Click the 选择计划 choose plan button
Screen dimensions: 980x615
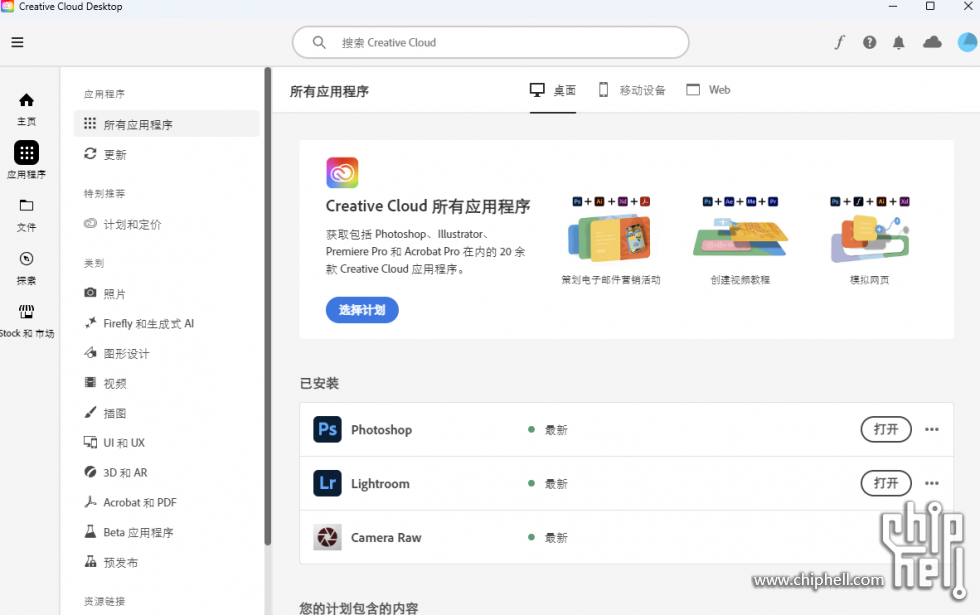tap(362, 310)
